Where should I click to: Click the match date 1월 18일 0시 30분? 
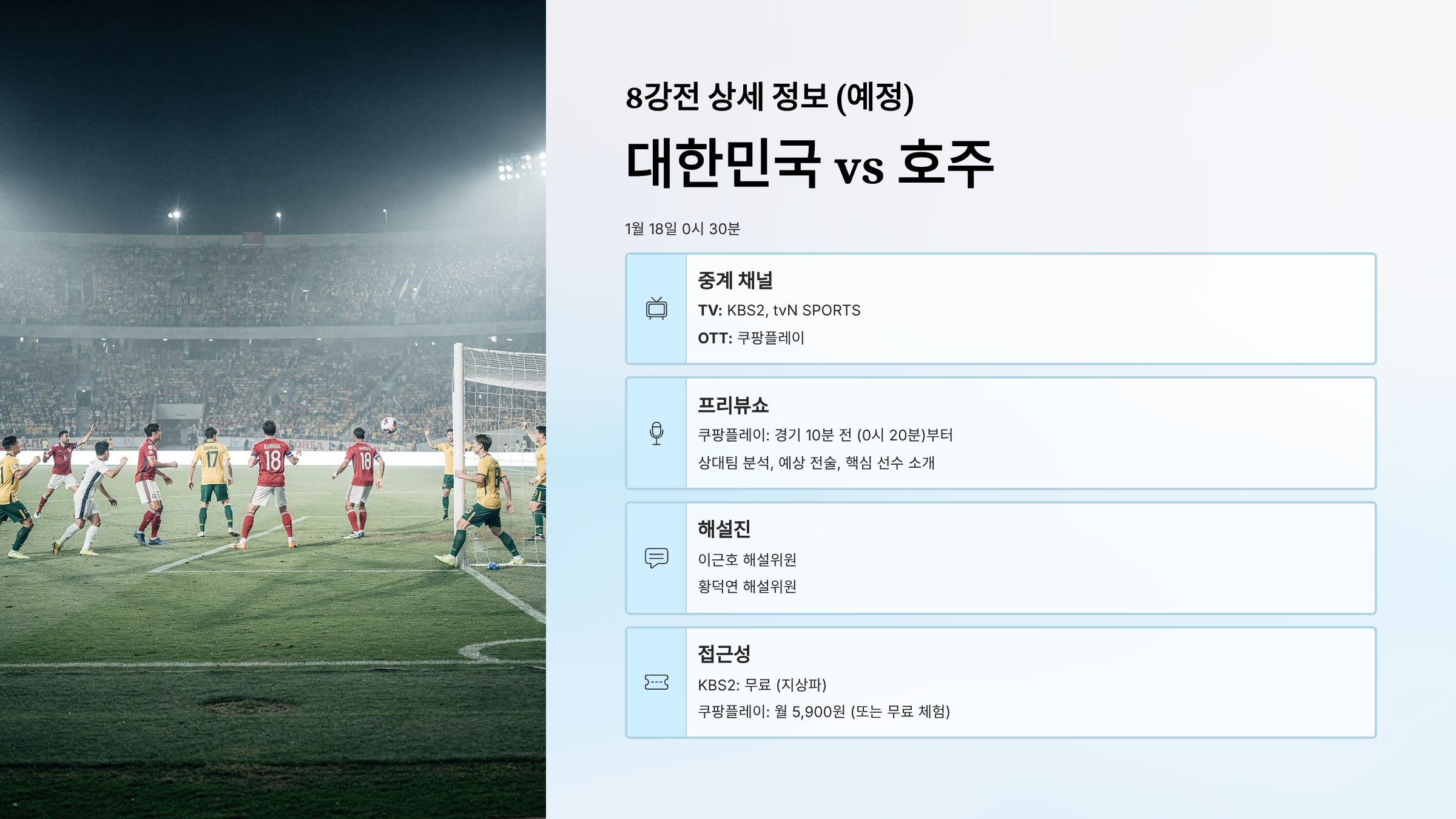click(682, 229)
